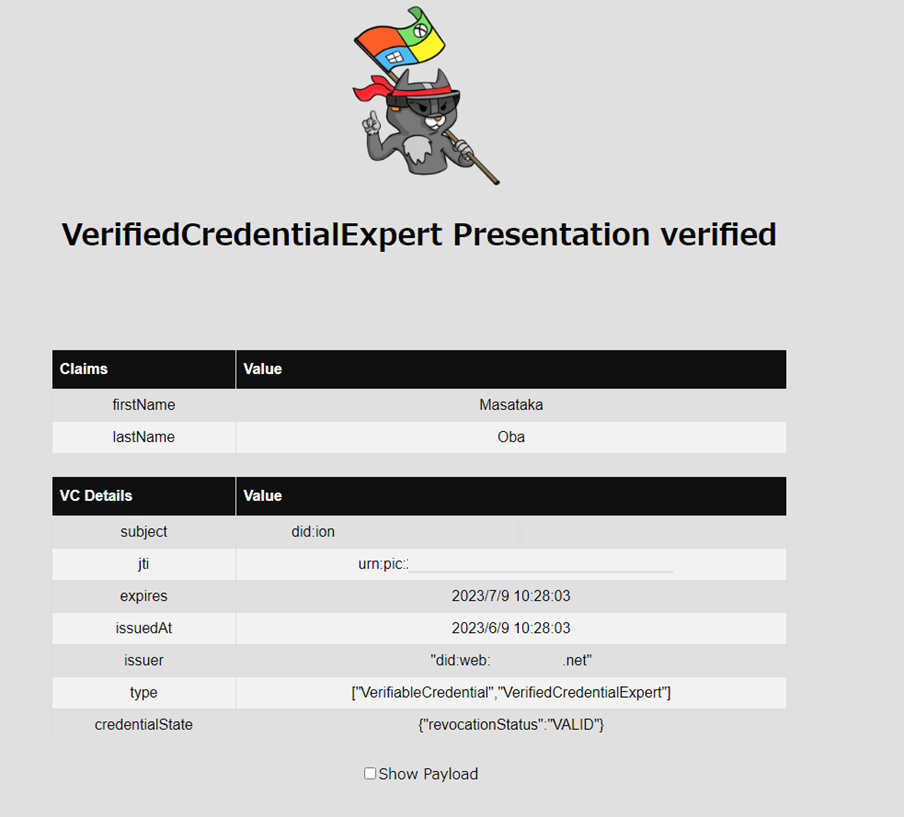This screenshot has height=817, width=904.
Task: Click the urn:pic jti value
Action: pyautogui.click(x=383, y=564)
